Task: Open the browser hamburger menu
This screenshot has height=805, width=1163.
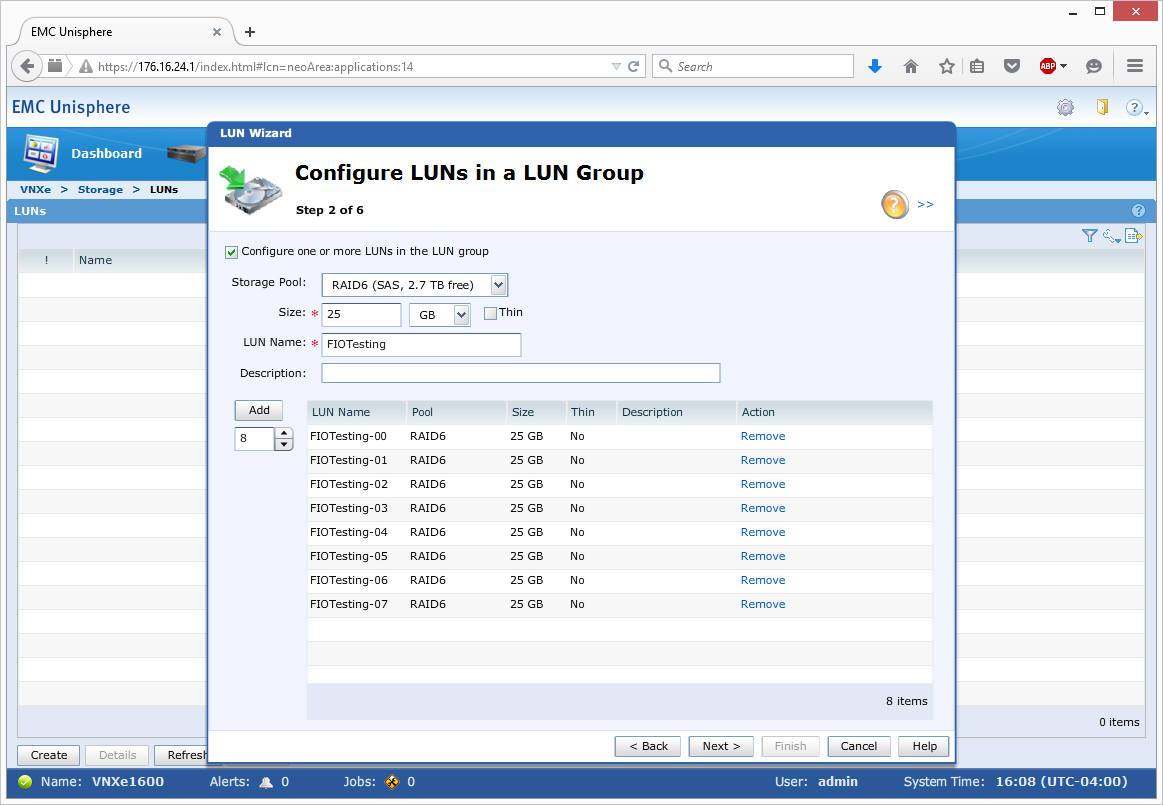Action: [1135, 66]
